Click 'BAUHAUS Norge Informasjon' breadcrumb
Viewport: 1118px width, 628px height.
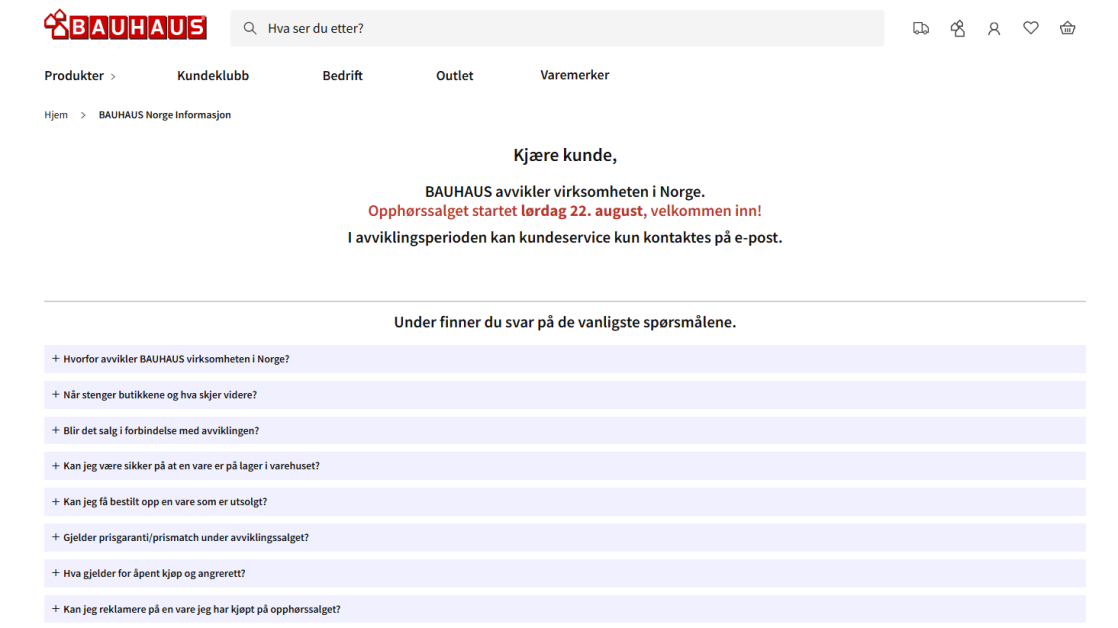click(x=165, y=115)
